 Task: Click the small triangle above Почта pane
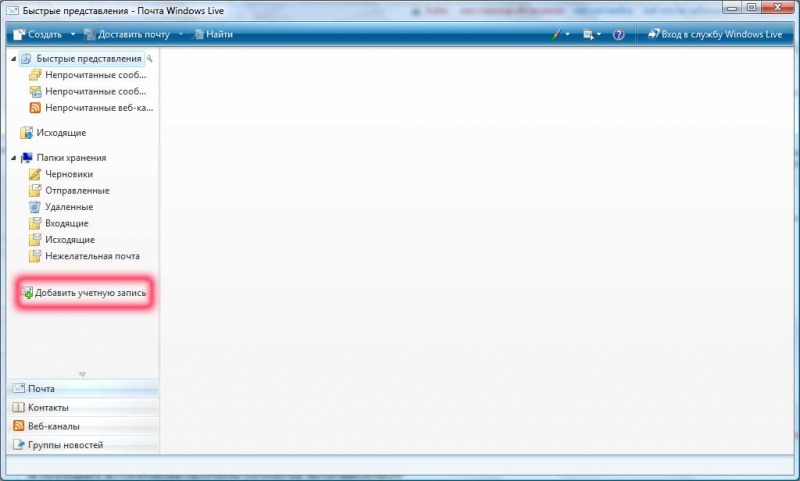(x=82, y=374)
